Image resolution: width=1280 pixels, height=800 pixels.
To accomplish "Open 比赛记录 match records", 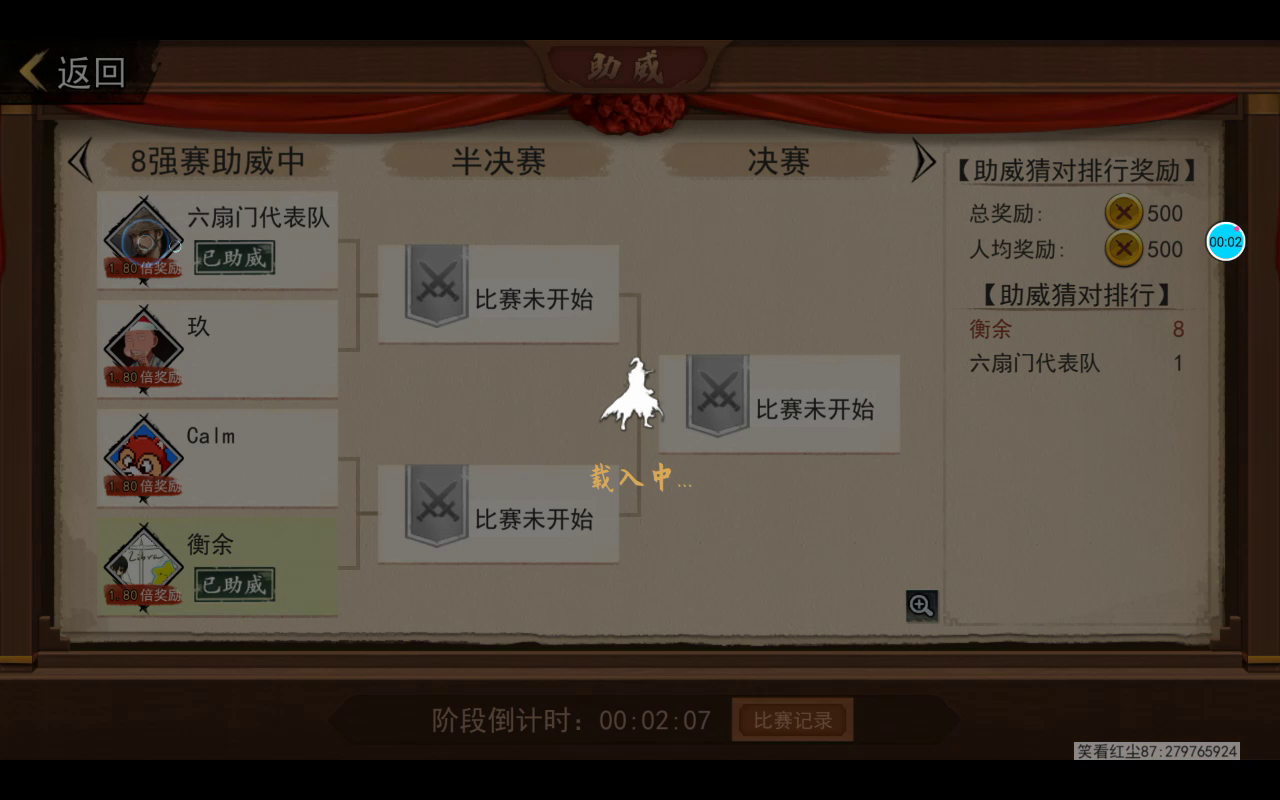I will (792, 720).
